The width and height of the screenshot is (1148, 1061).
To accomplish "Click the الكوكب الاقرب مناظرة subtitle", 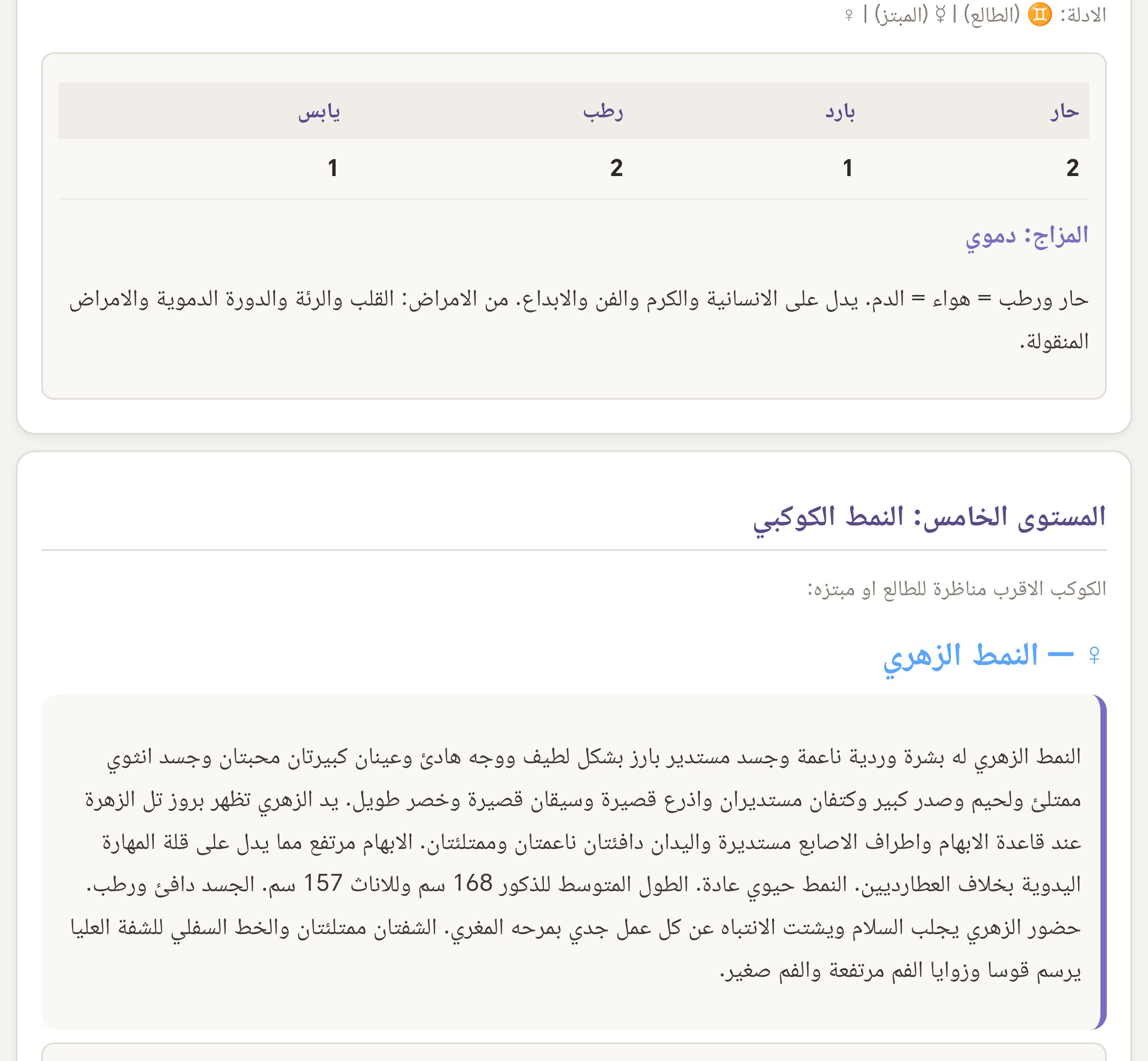I will point(956,589).
